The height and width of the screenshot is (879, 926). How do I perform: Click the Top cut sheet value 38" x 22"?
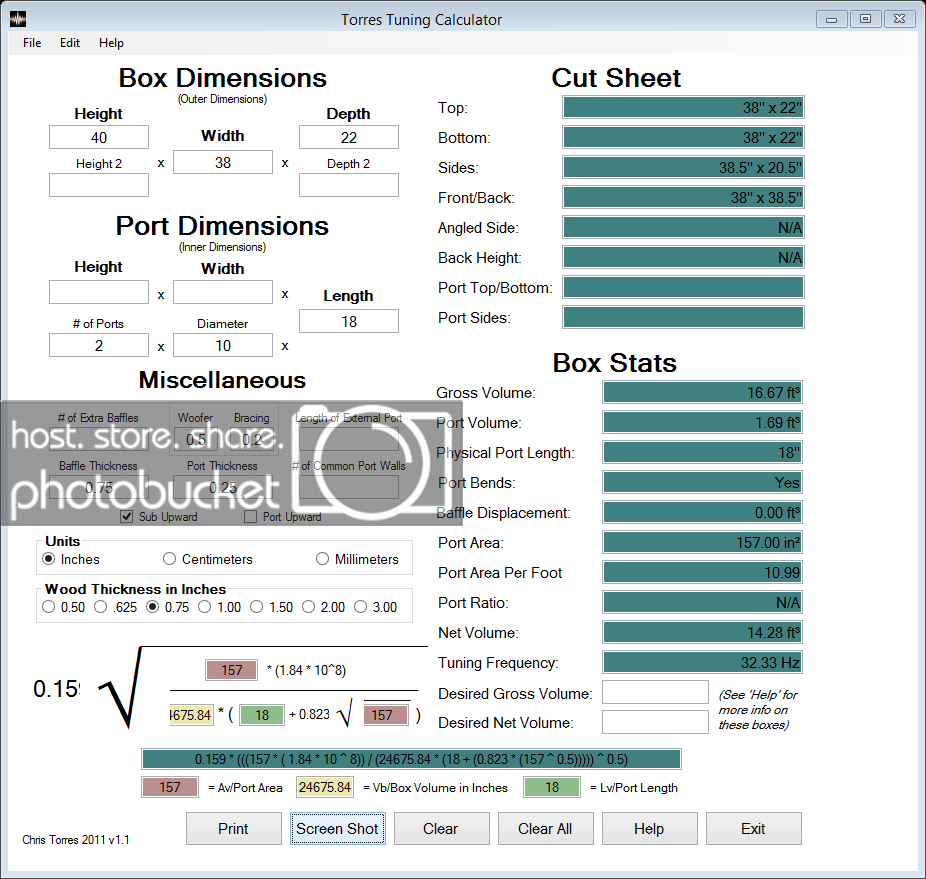[x=683, y=108]
